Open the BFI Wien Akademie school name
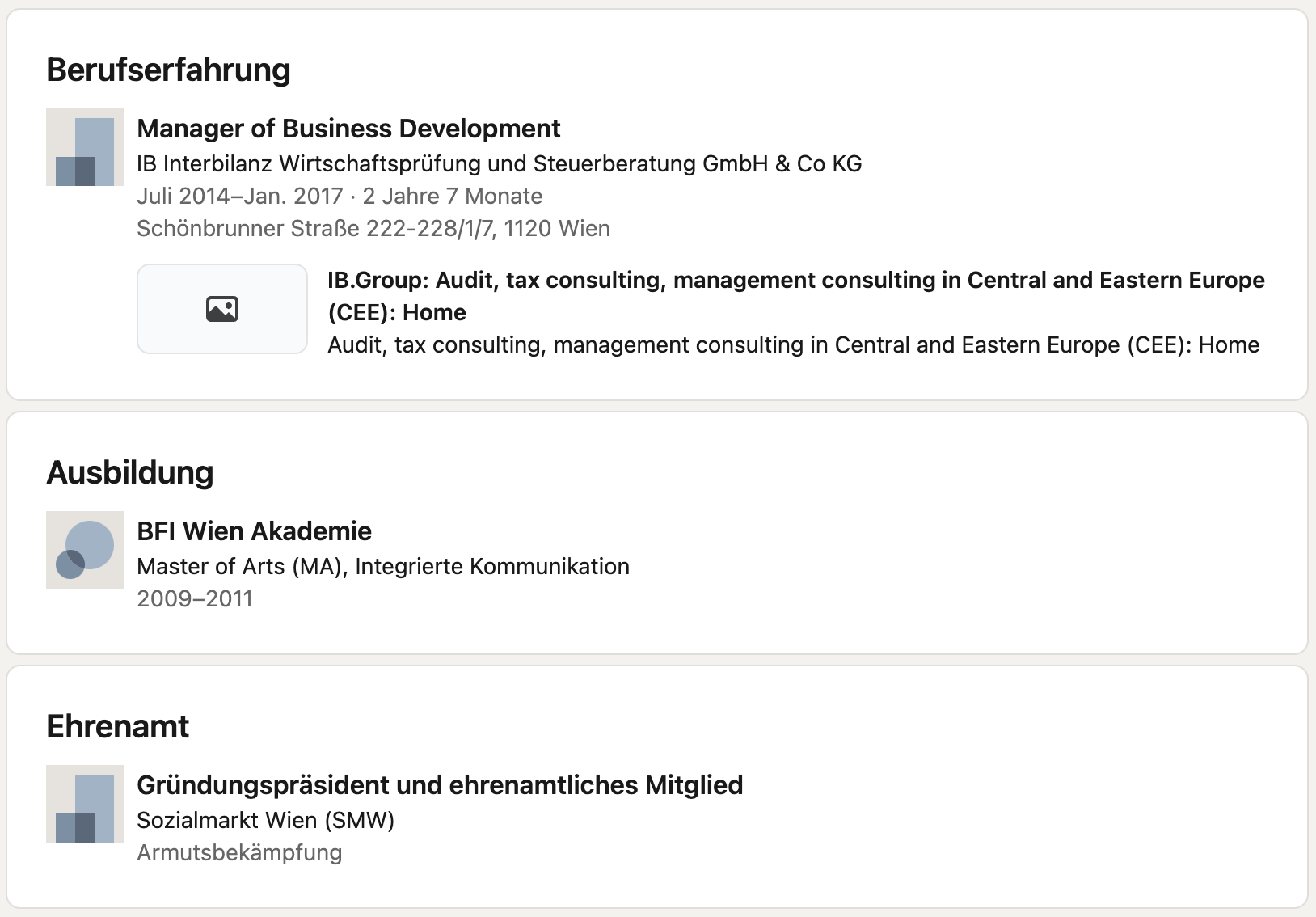1316x917 pixels. [254, 531]
